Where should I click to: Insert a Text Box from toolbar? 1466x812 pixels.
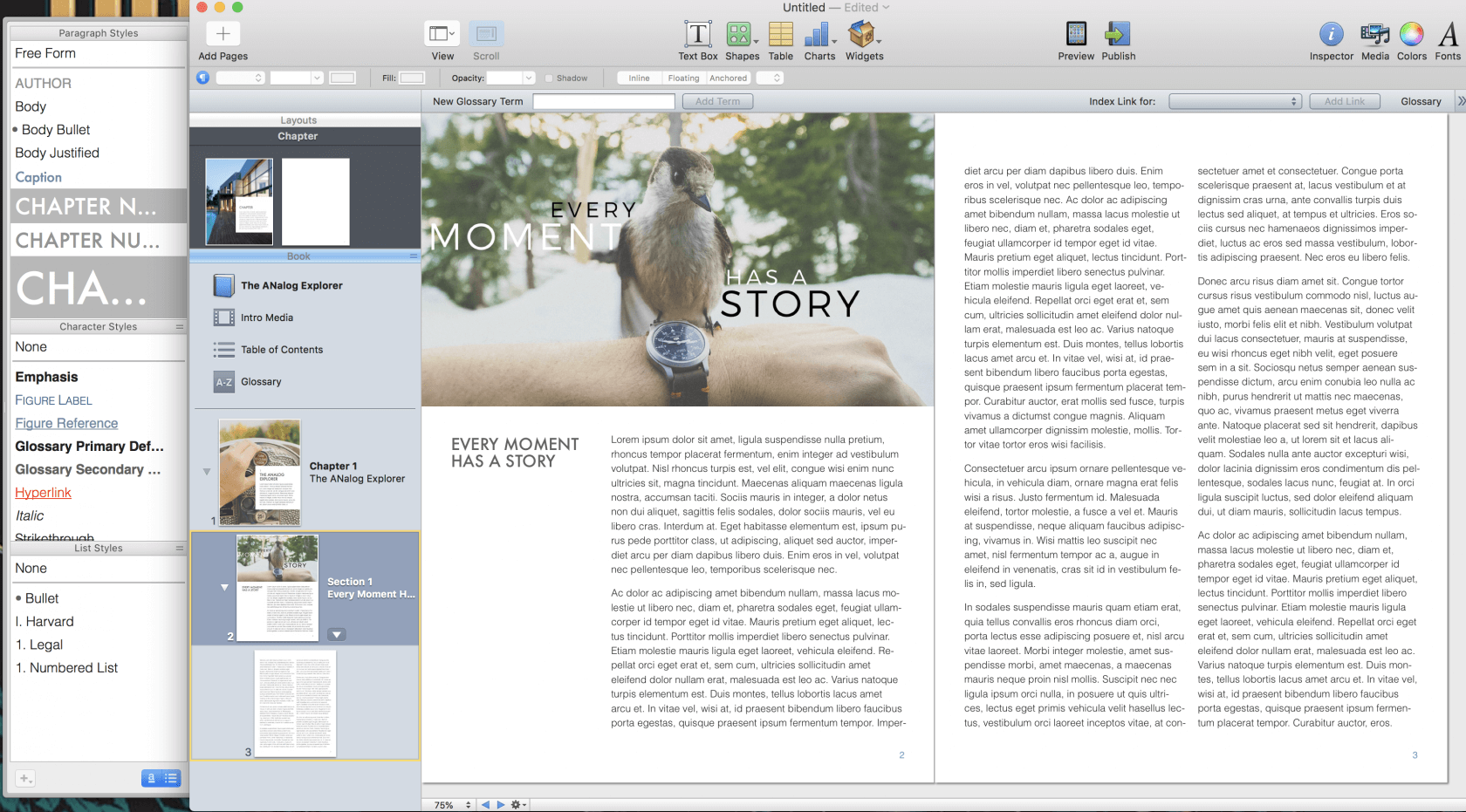[697, 34]
